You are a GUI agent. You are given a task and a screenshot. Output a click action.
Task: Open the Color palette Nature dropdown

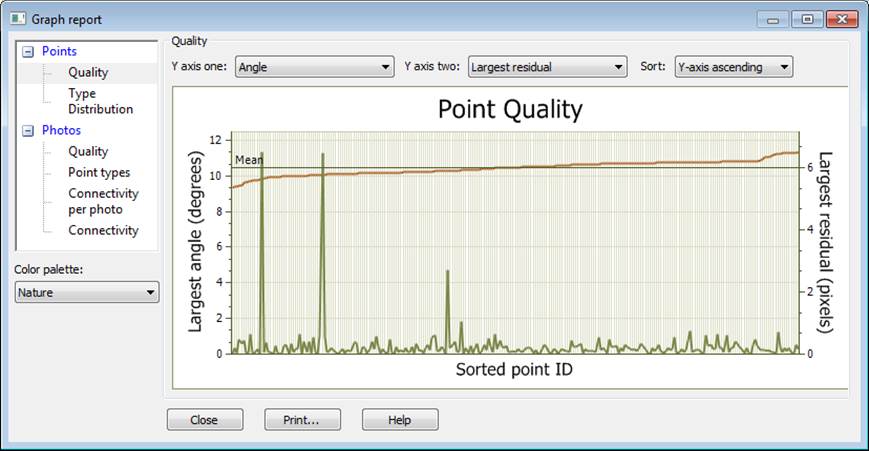[87, 292]
